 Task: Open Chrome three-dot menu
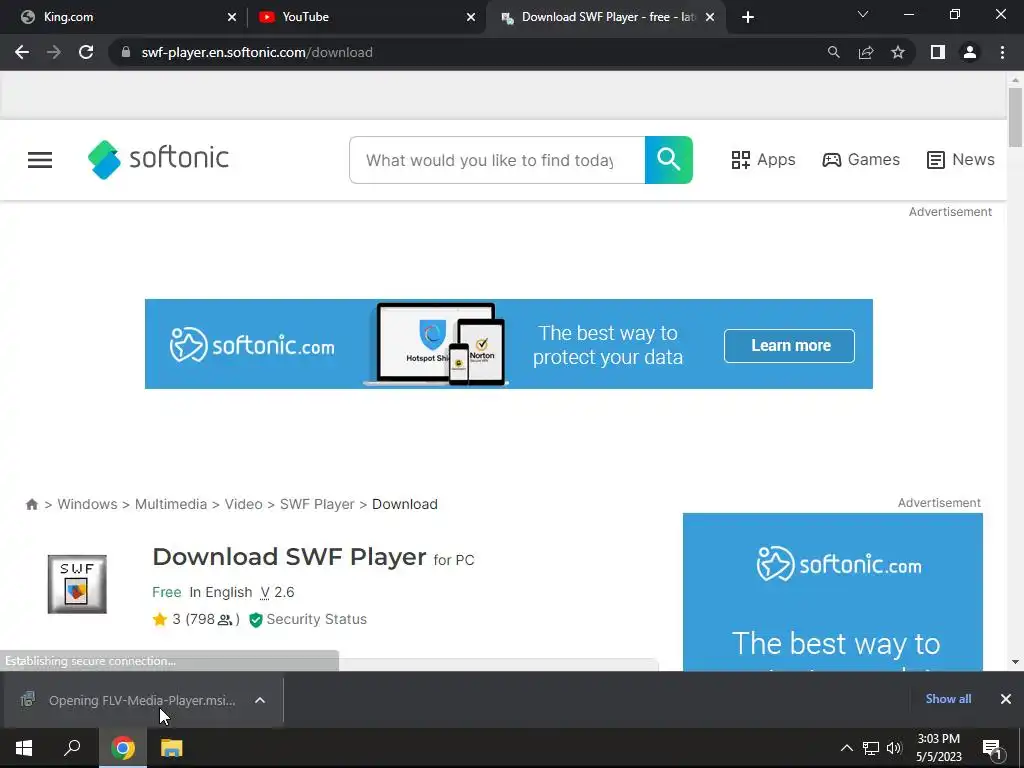click(x=1002, y=52)
